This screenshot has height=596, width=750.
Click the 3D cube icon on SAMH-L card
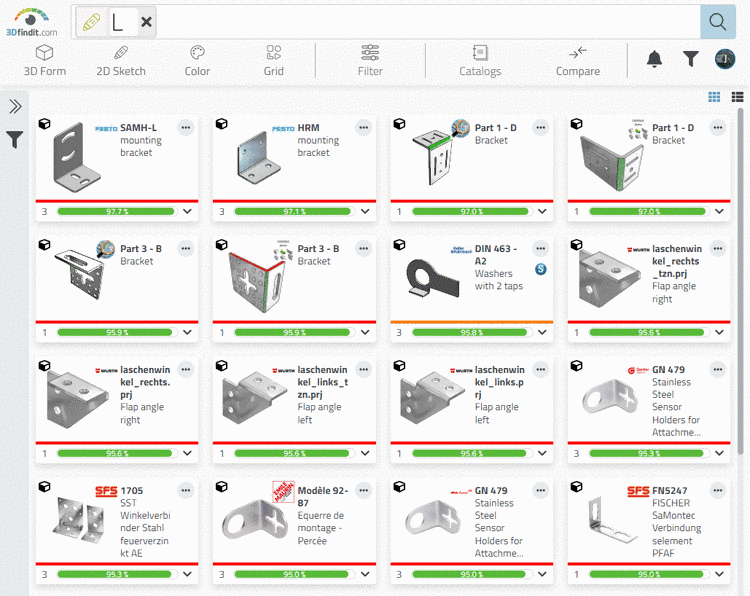tap(44, 124)
